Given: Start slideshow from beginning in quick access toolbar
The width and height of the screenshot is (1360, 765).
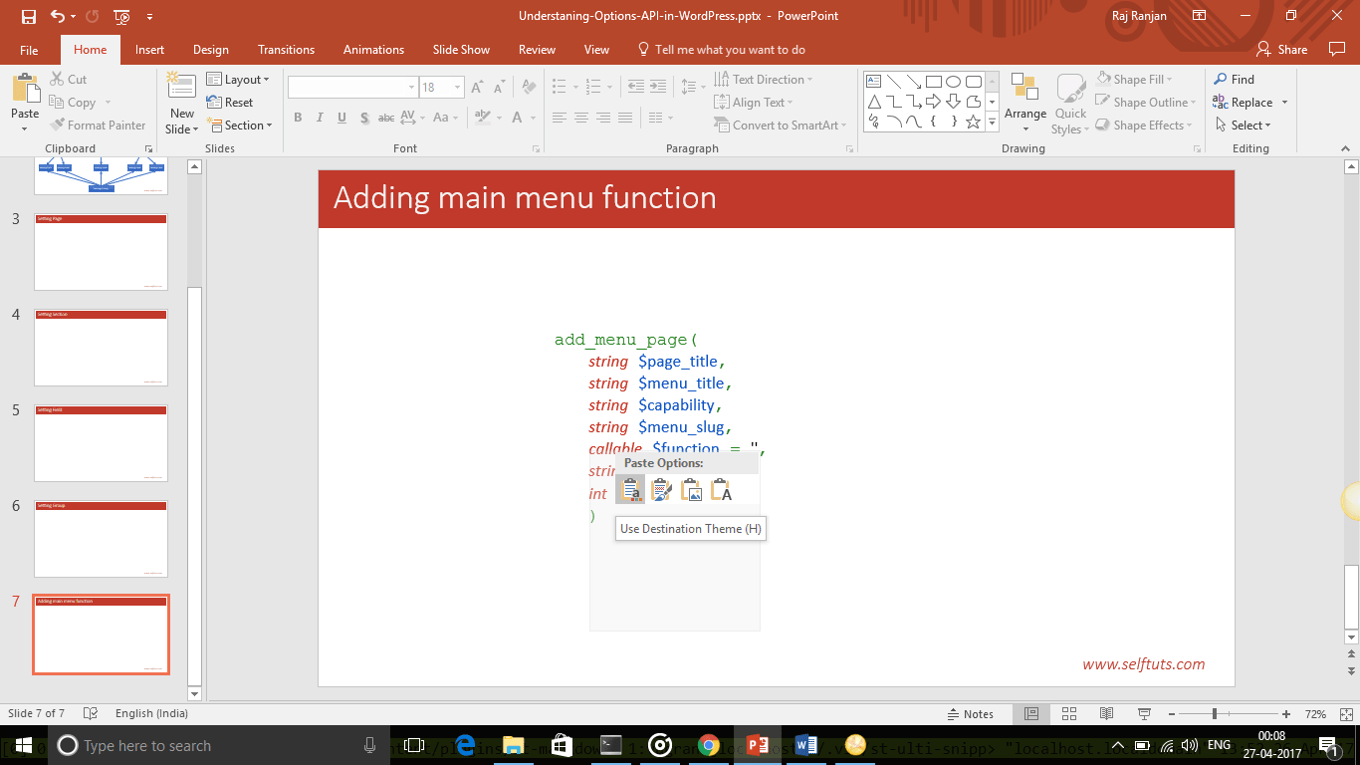Looking at the screenshot, I should click(x=122, y=16).
